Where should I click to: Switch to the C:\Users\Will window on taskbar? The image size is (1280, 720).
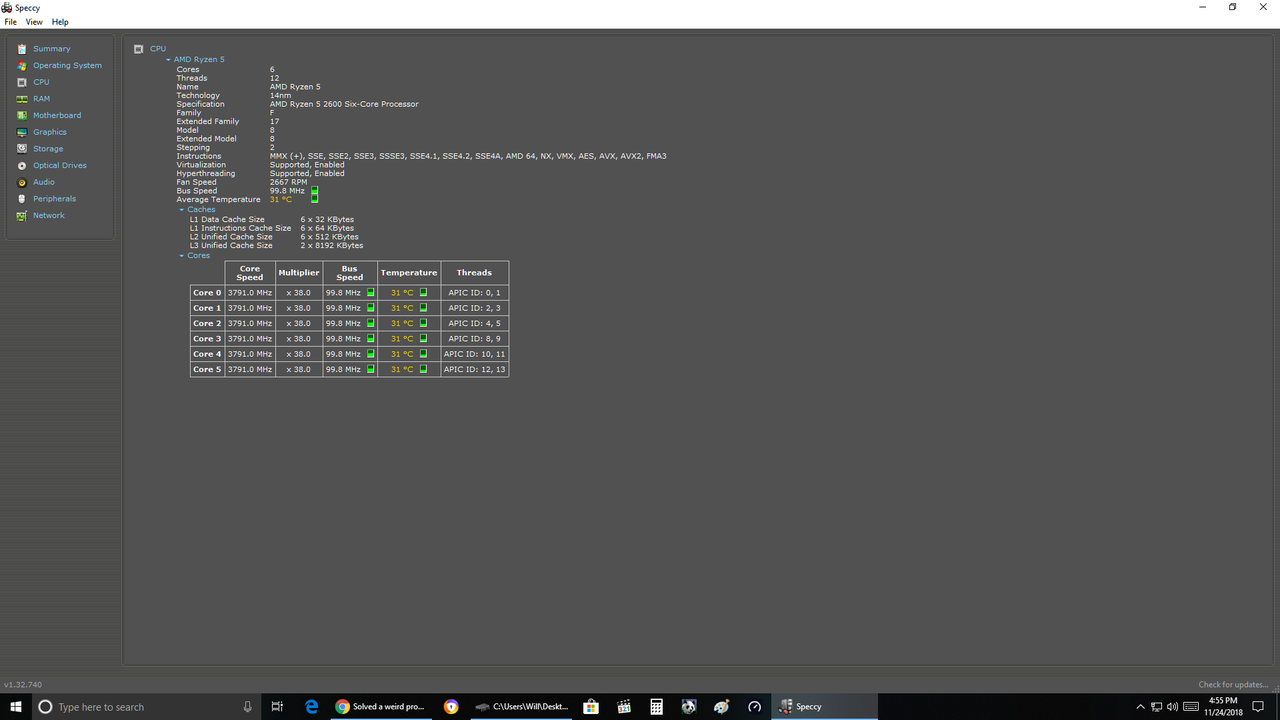tap(520, 706)
